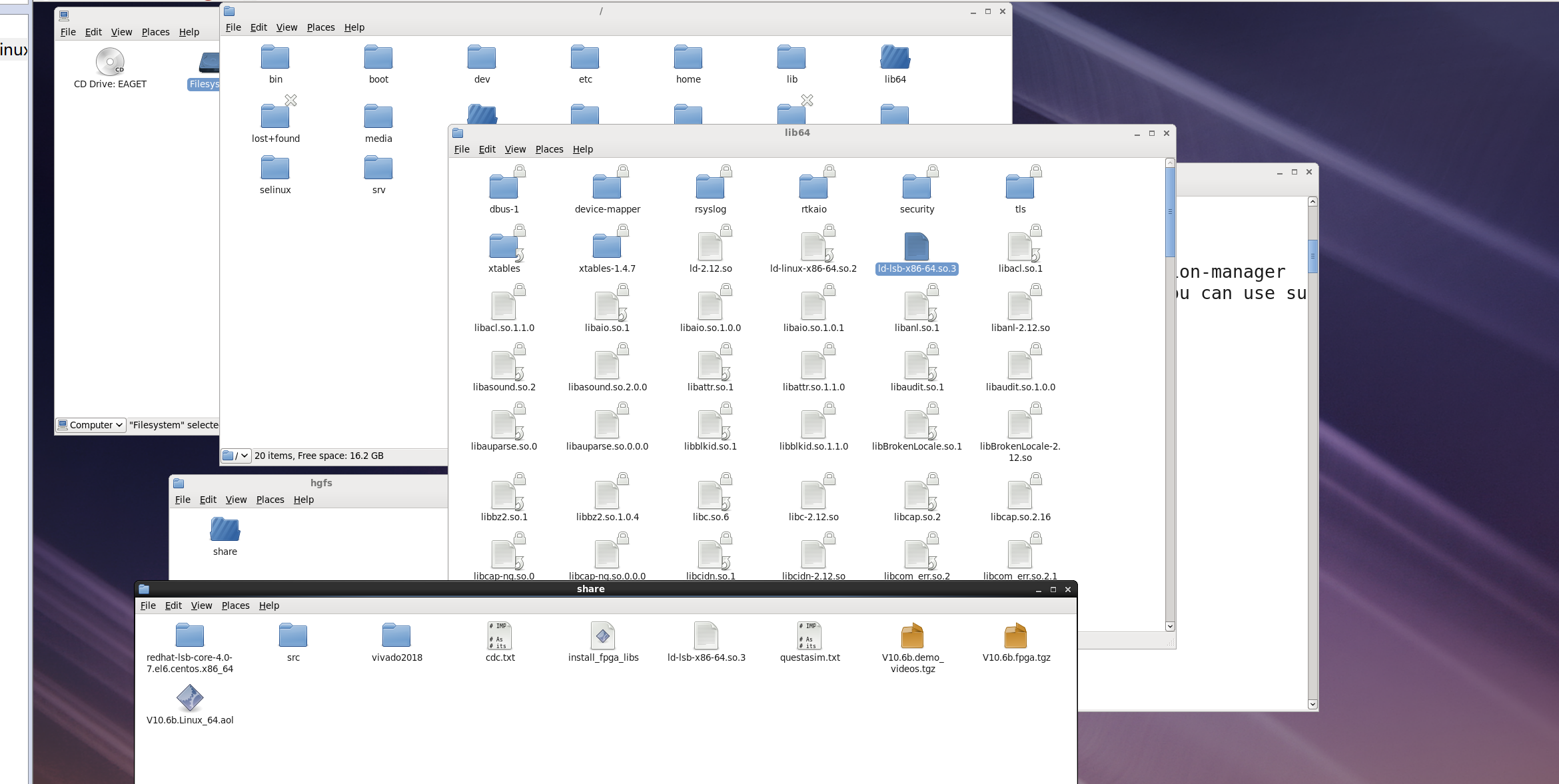Open Edit menu in root folder window

[x=259, y=27]
